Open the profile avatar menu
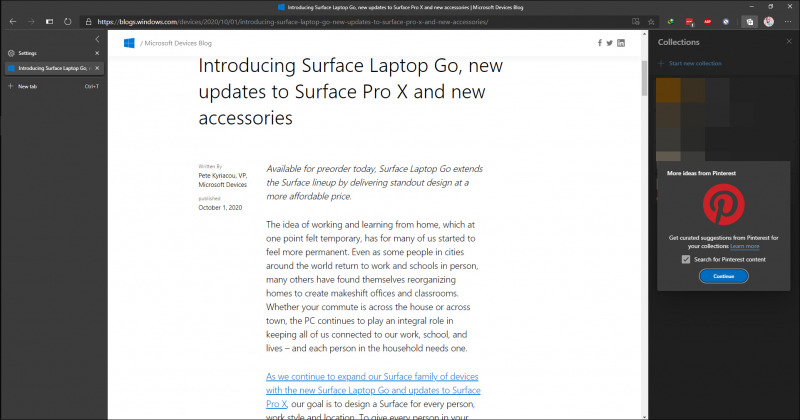 click(769, 21)
